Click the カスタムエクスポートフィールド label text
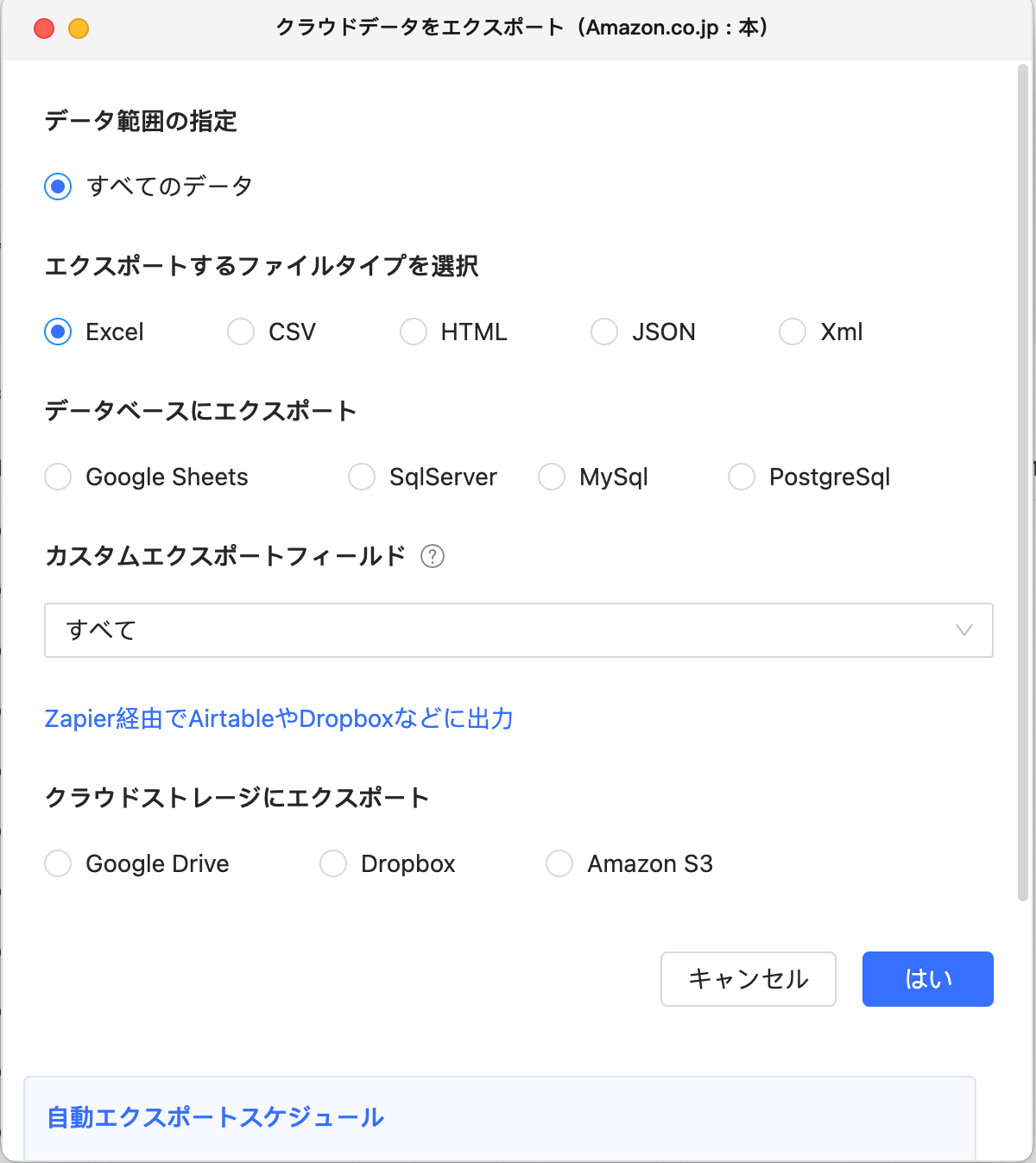 click(225, 556)
